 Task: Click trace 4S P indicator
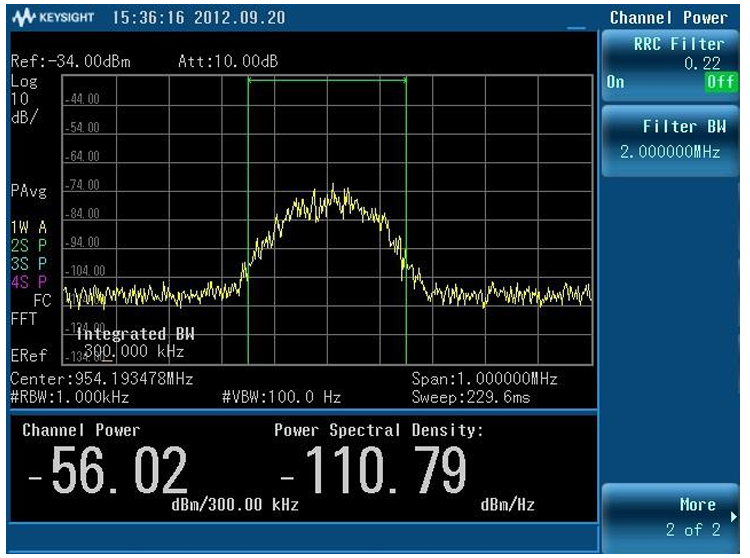pyautogui.click(x=29, y=282)
